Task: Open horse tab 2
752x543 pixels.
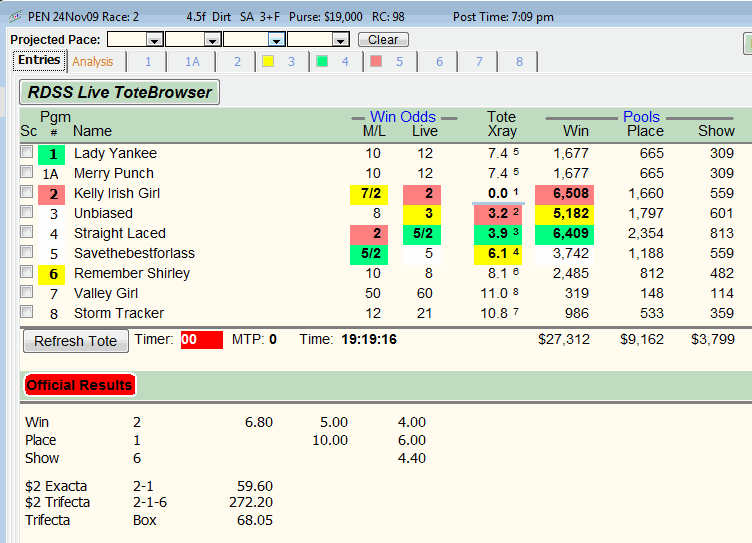Action: click(237, 62)
